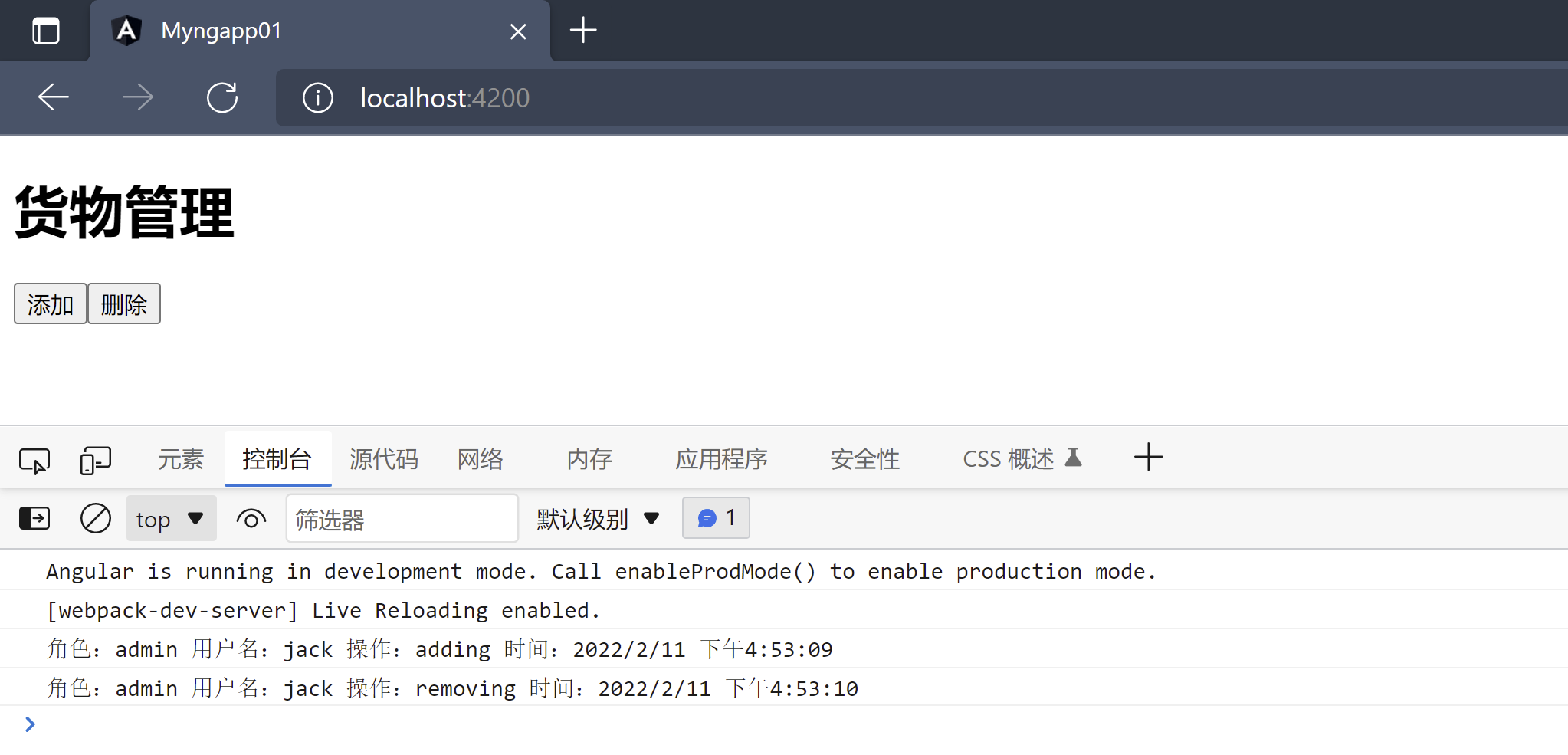
Task: Click the 筛选器 filter field
Action: pos(402,519)
